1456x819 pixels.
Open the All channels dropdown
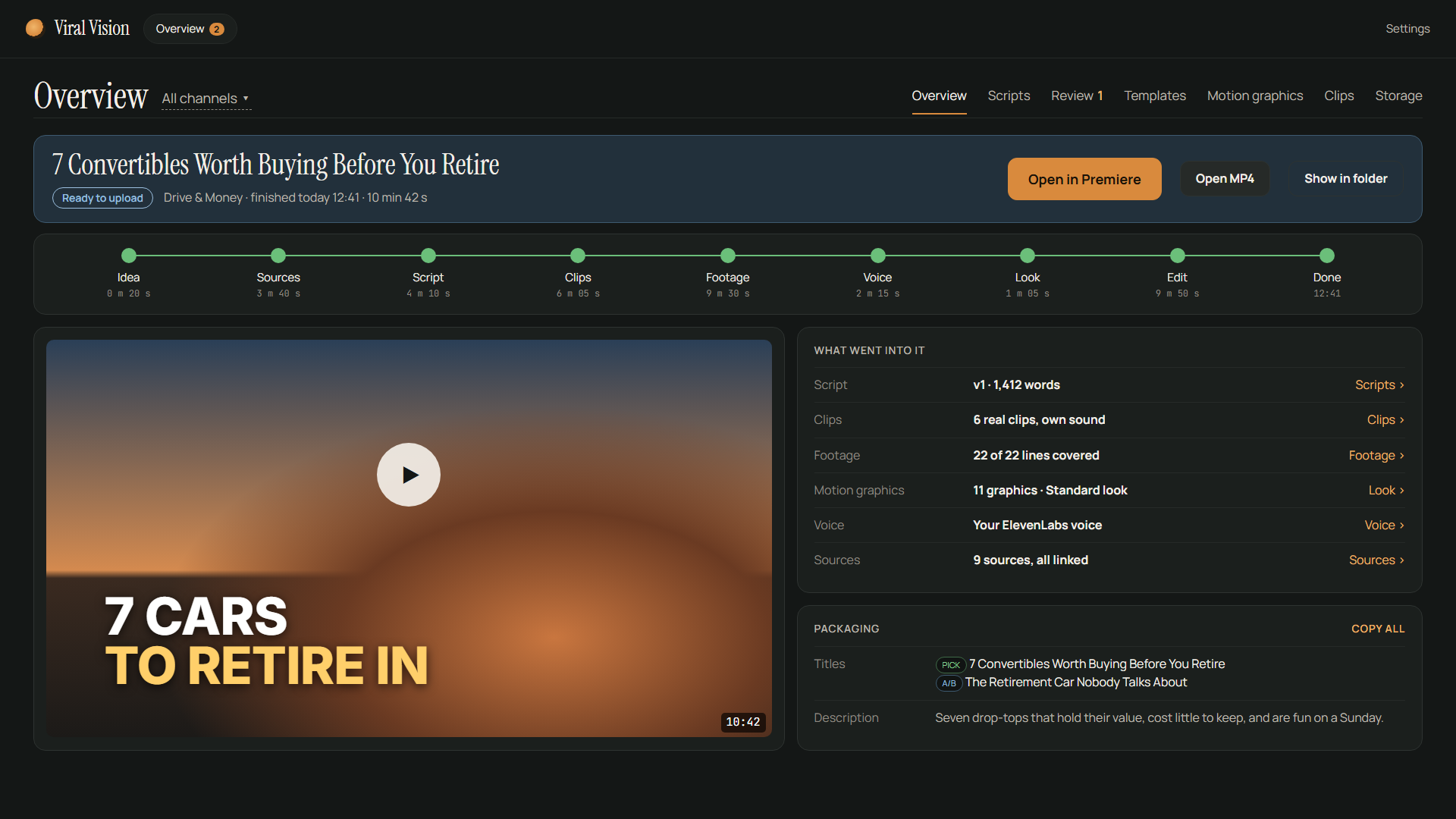206,99
